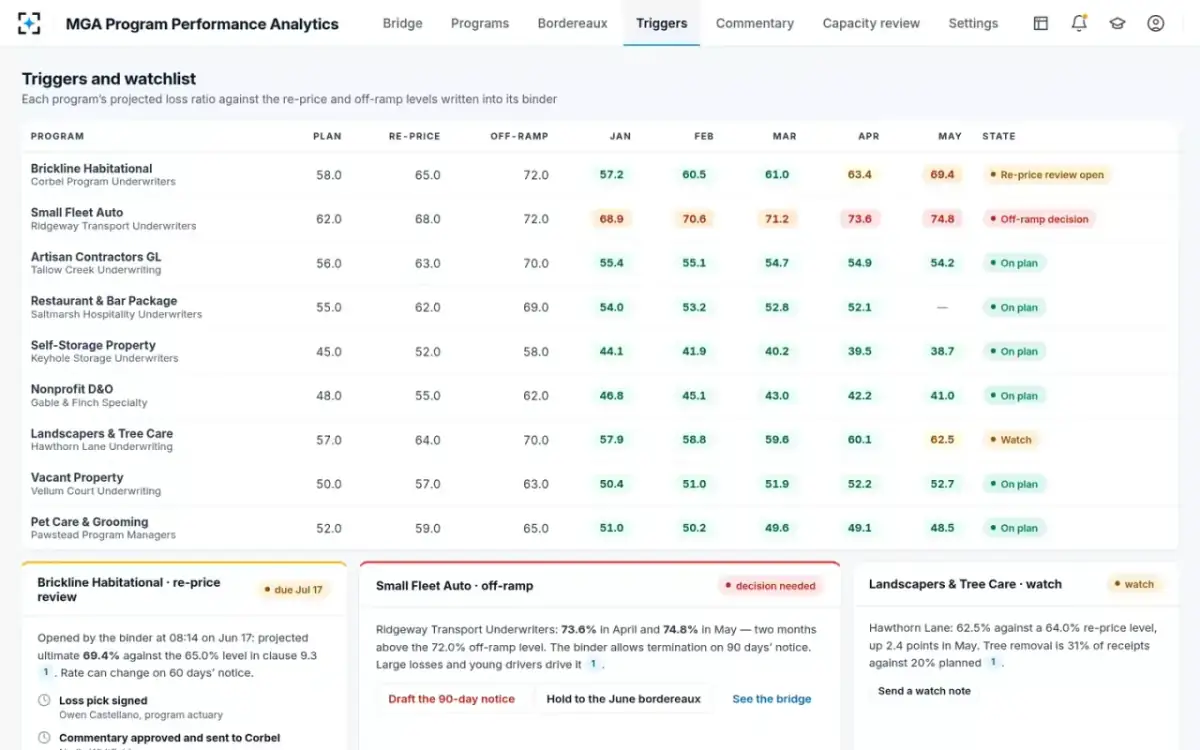Viewport: 1200px width, 750px height.
Task: Switch to the Bridge tab
Action: [x=402, y=23]
